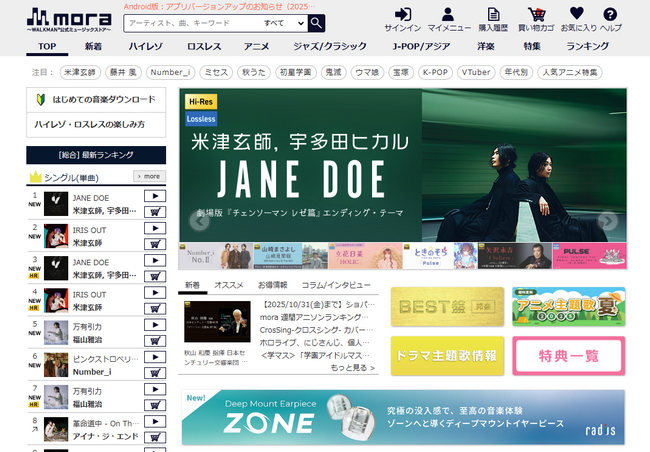This screenshot has height=452, width=650.
Task: Open PULSE pink banner thumbnail
Action: point(589,256)
